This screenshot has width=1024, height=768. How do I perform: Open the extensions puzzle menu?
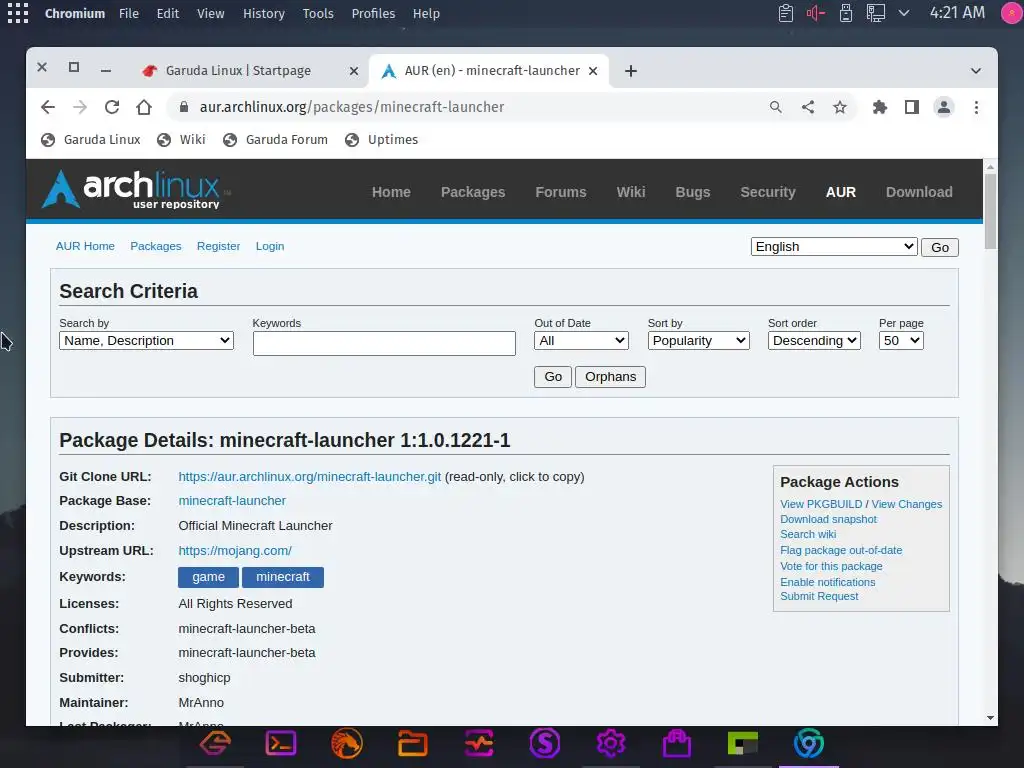pyautogui.click(x=880, y=107)
